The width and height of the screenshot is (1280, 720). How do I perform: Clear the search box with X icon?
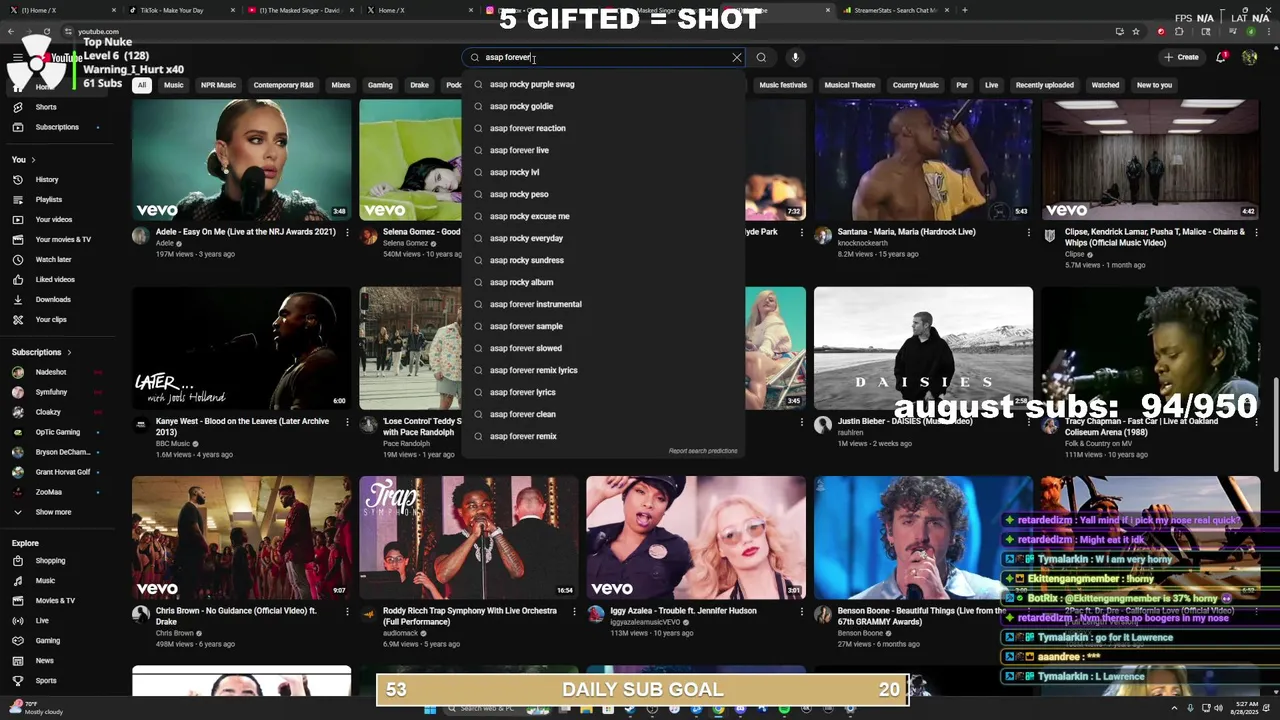737,57
